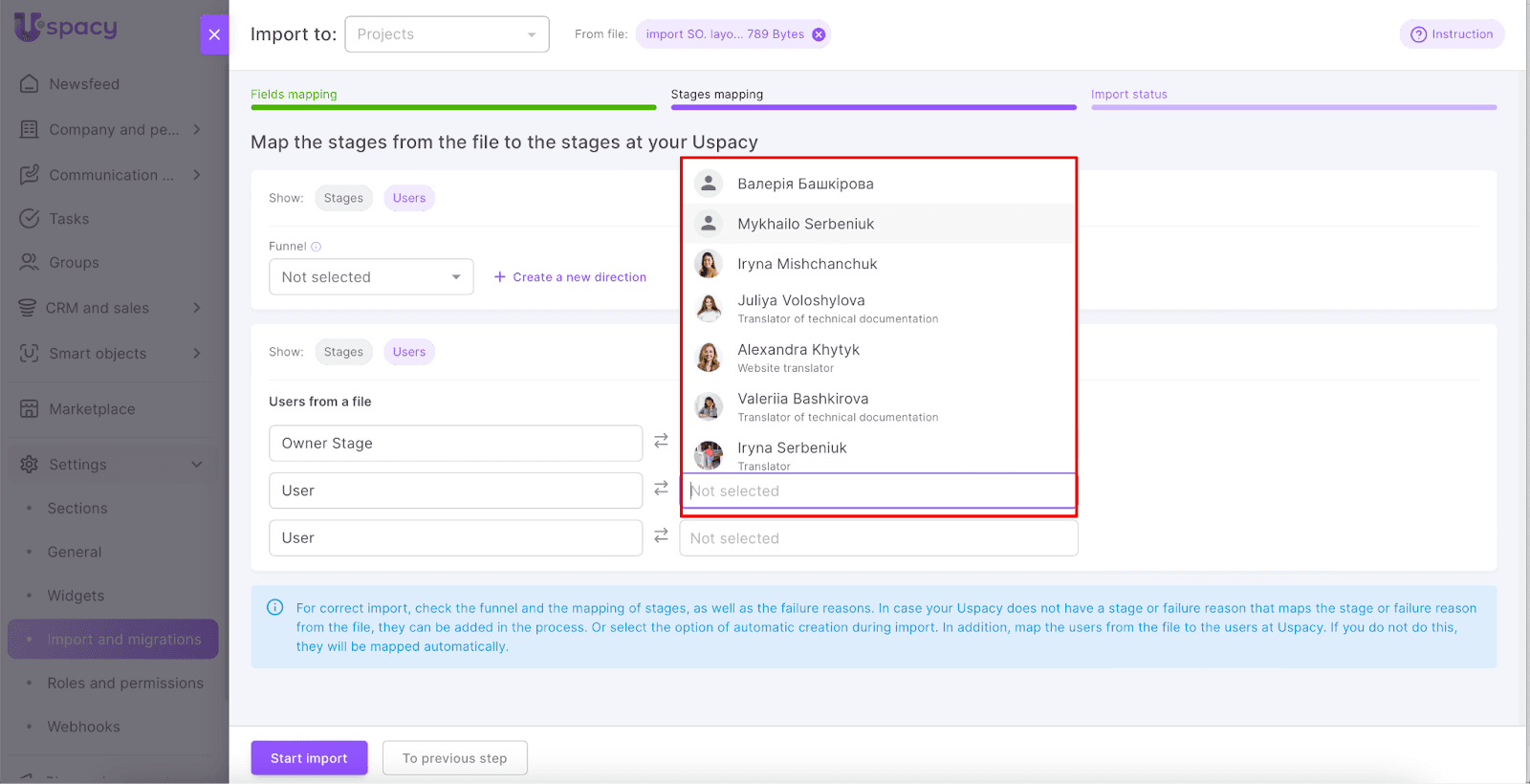The width and height of the screenshot is (1530, 784).
Task: Open Tasks in the sidebar
Action: pos(69,219)
